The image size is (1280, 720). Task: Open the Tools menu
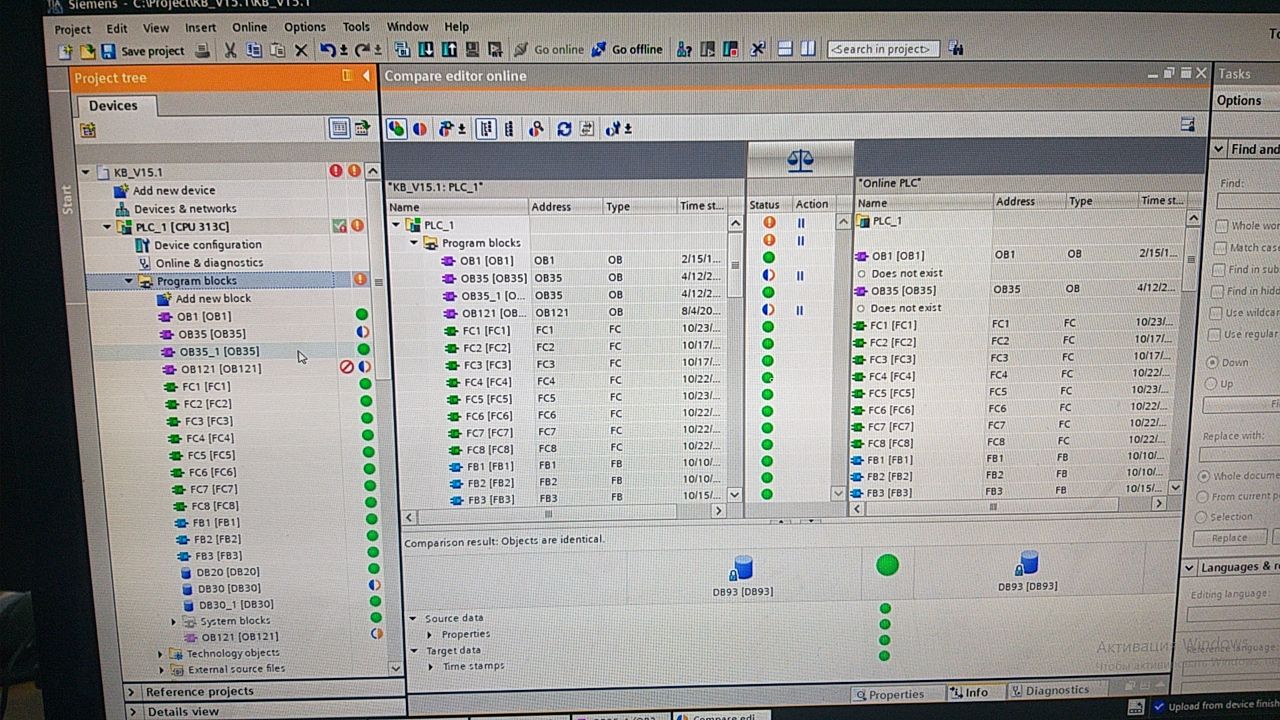click(x=356, y=27)
